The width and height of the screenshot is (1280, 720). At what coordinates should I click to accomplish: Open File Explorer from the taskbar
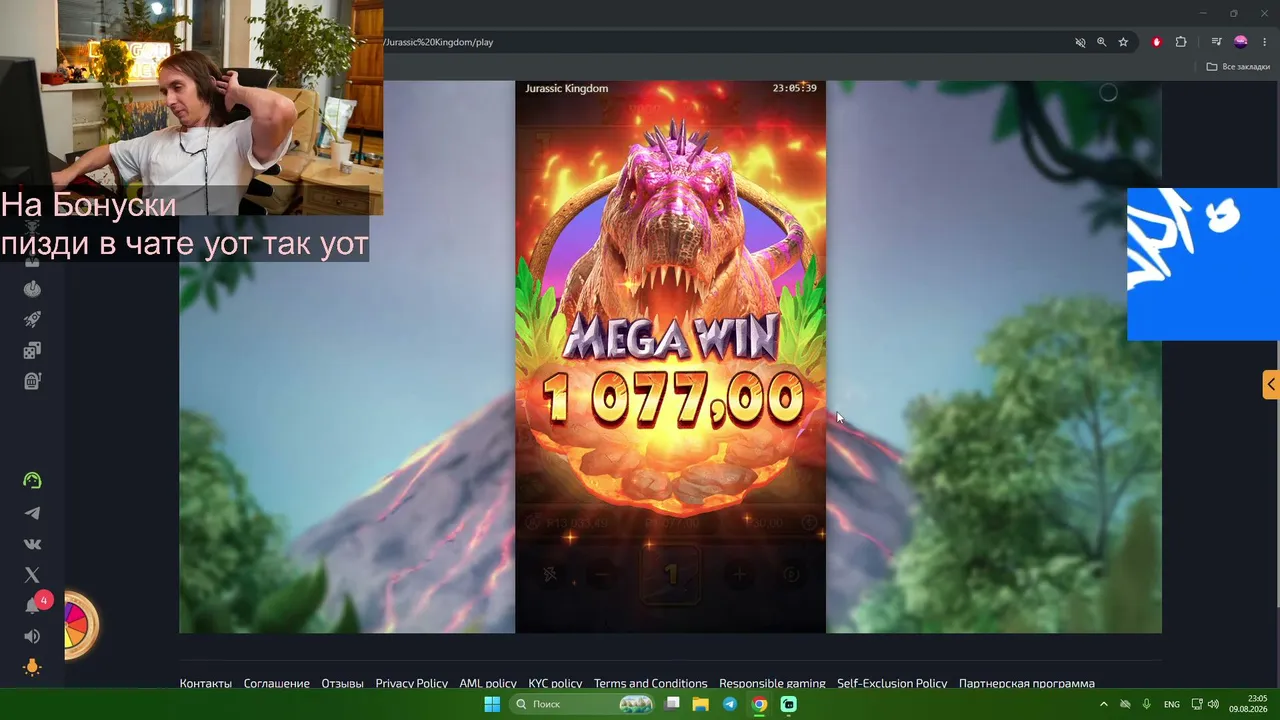tap(701, 704)
